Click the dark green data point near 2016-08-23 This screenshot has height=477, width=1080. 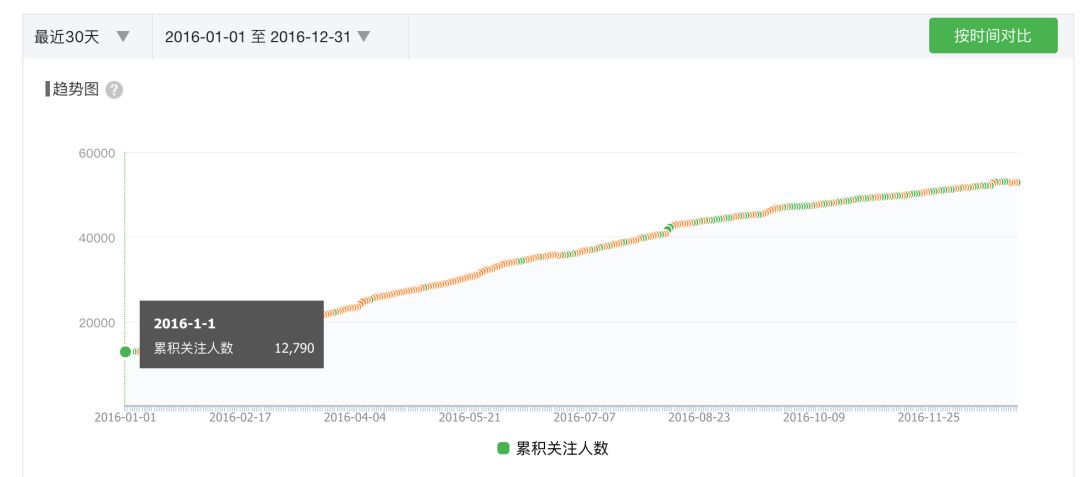point(668,228)
